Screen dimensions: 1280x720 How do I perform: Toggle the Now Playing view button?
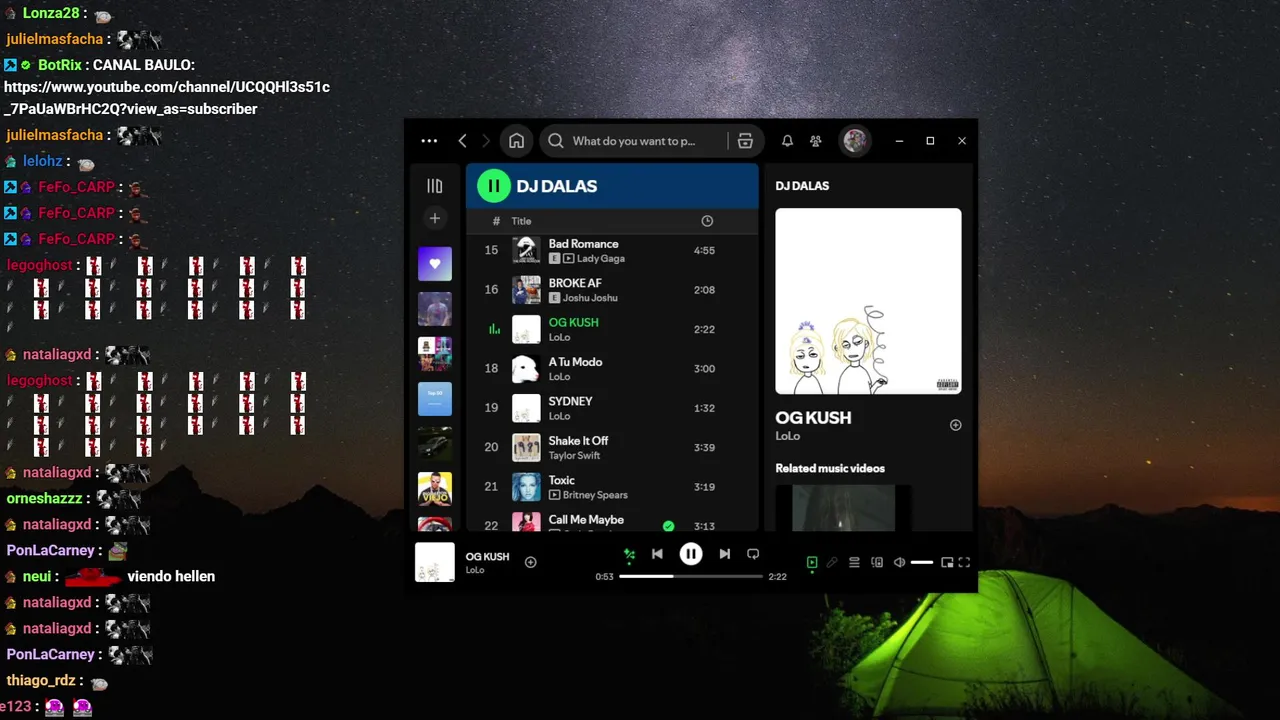click(812, 563)
